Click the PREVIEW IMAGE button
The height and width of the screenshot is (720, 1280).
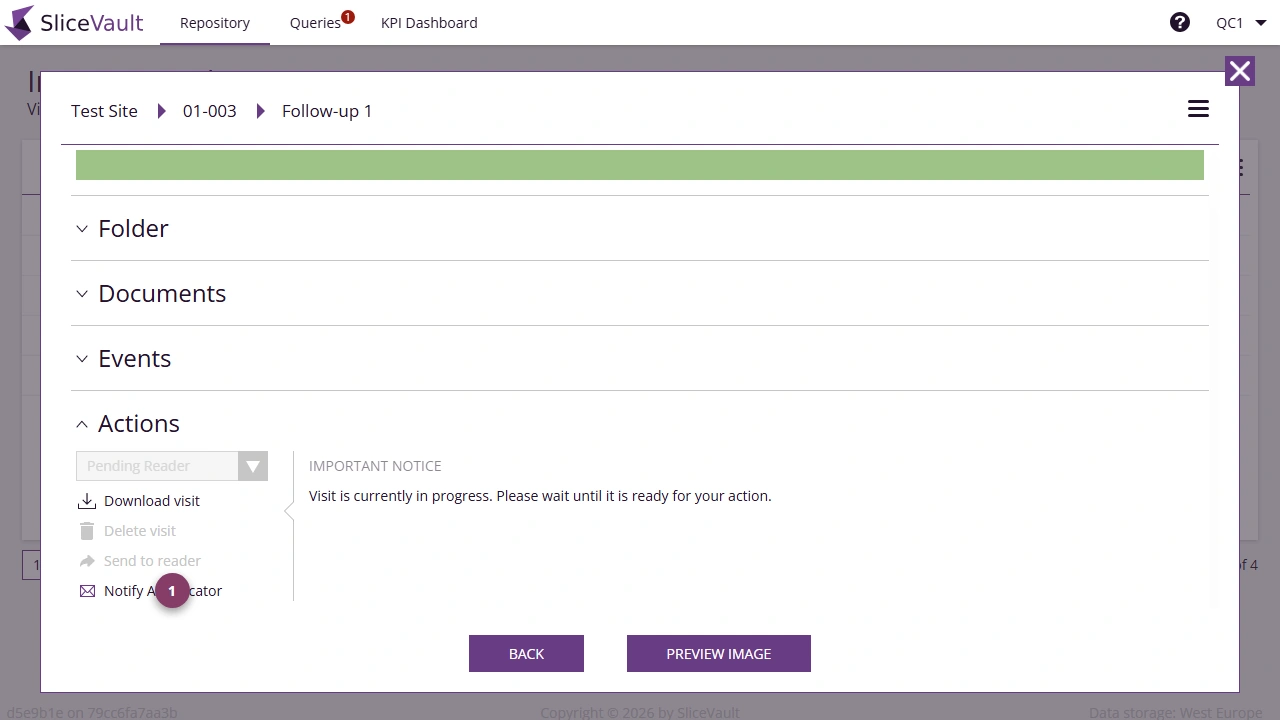tap(718, 653)
